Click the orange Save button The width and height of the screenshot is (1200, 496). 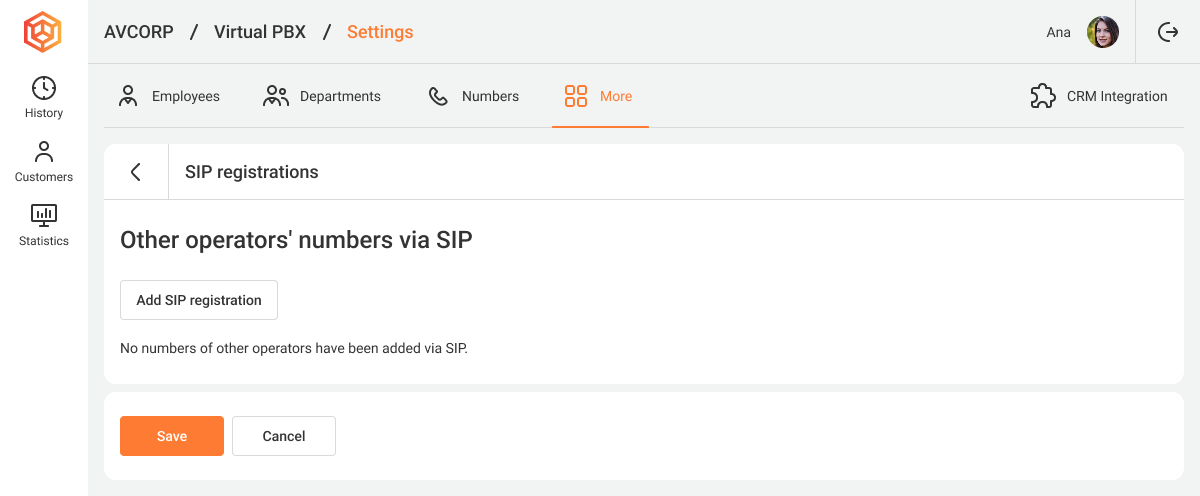point(172,436)
